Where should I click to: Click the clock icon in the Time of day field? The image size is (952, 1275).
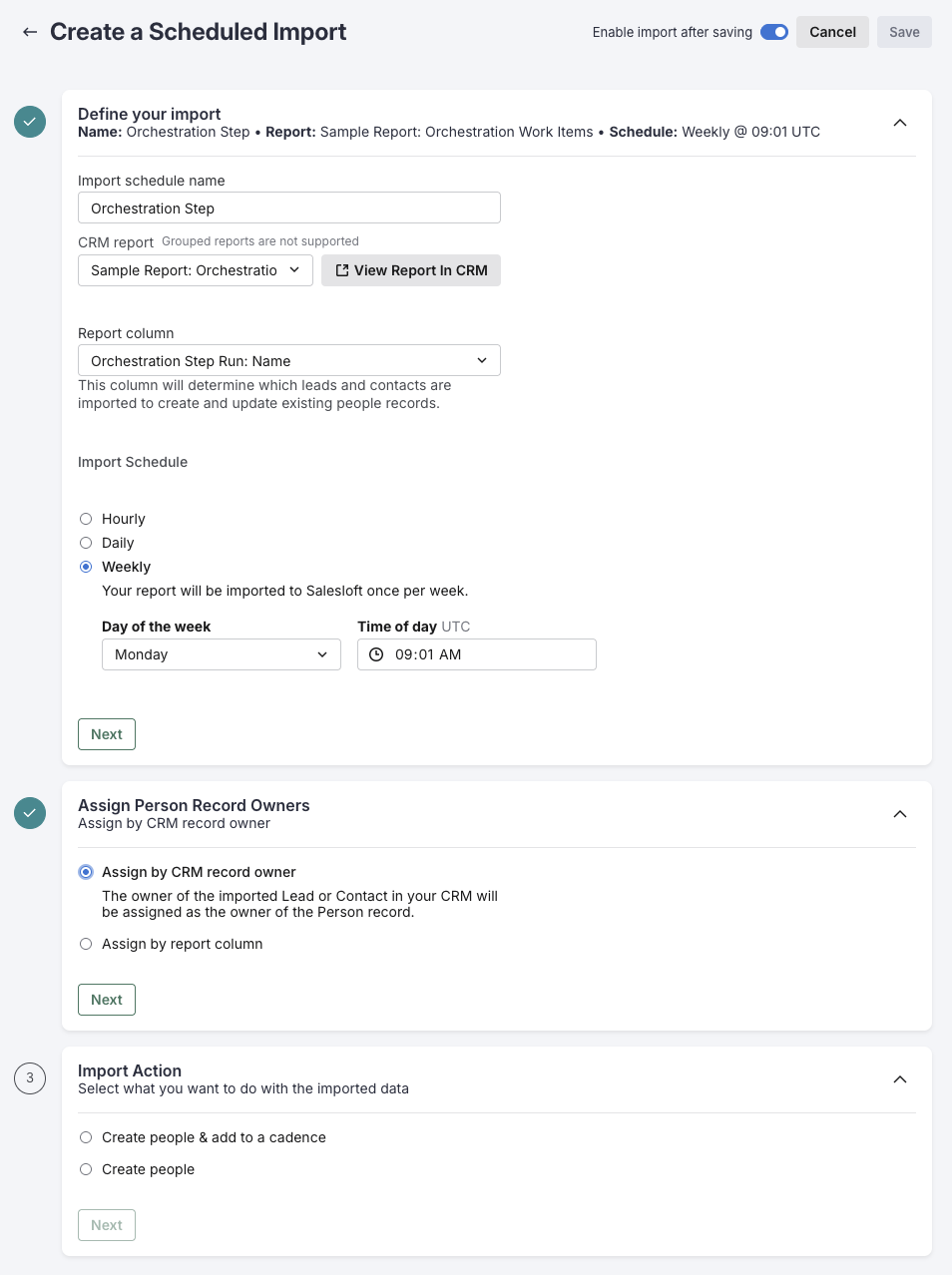tap(376, 654)
